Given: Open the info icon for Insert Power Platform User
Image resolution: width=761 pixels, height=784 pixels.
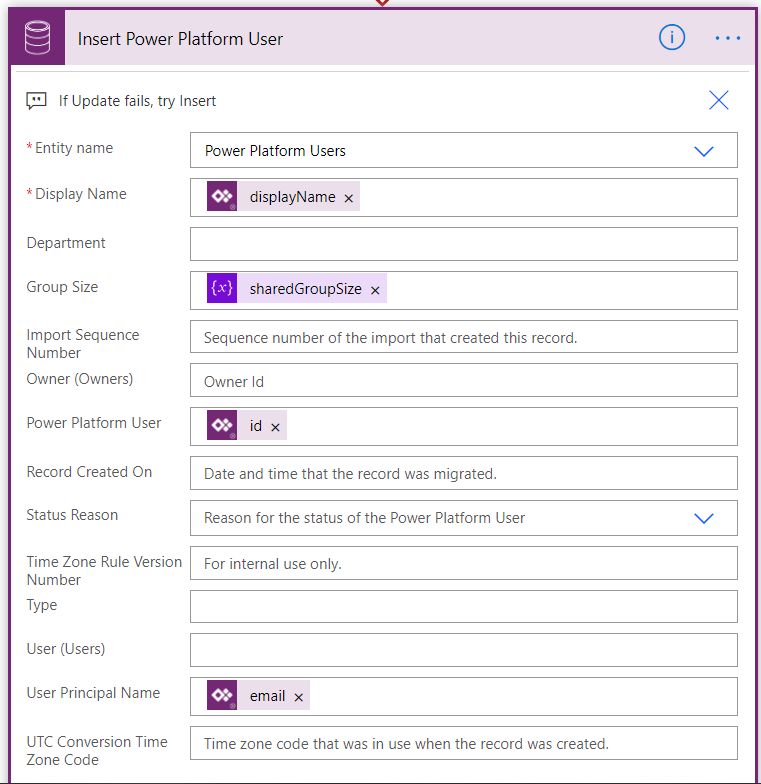Looking at the screenshot, I should point(672,38).
